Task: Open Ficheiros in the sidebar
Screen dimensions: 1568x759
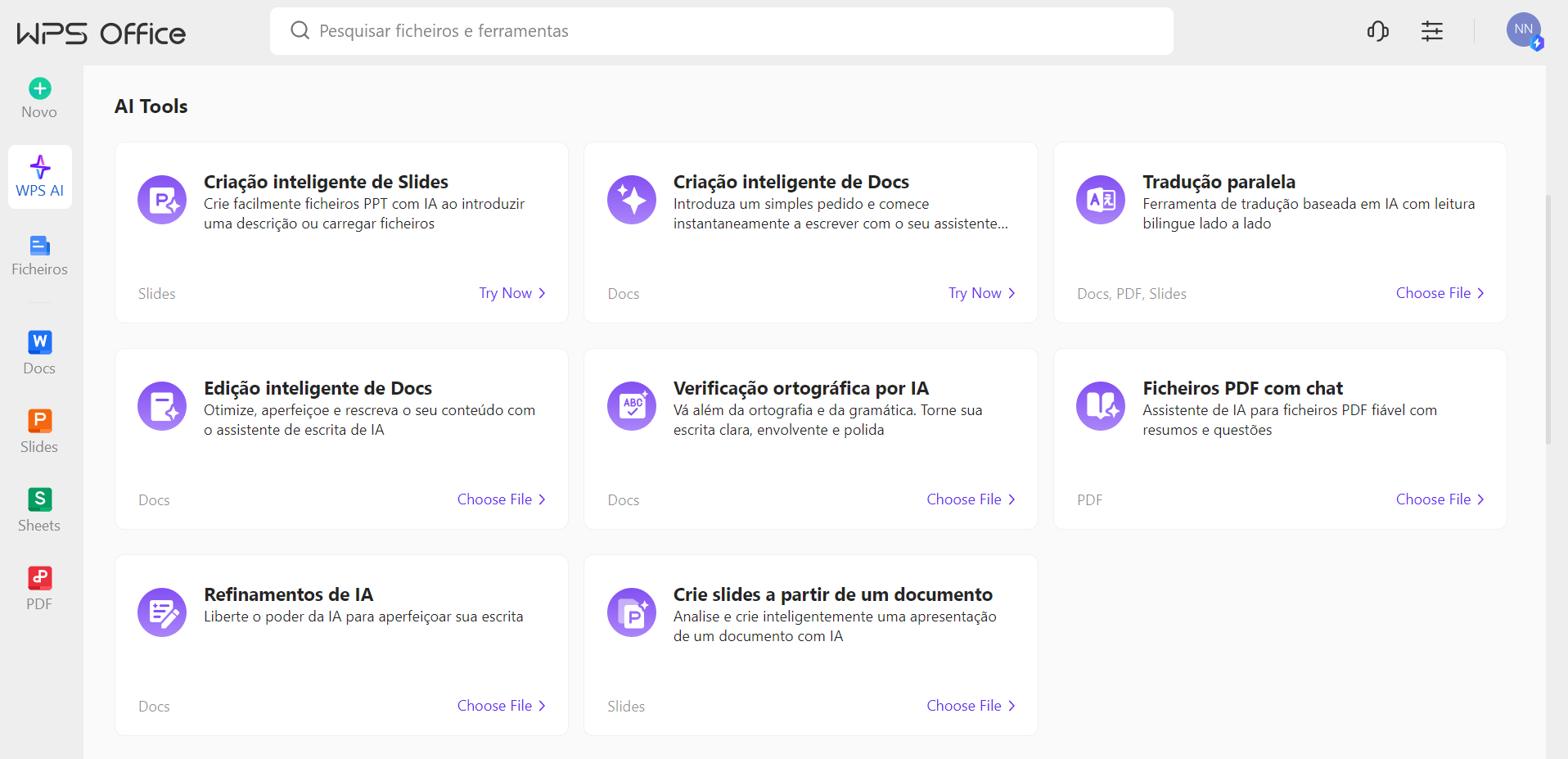Action: coord(40,255)
